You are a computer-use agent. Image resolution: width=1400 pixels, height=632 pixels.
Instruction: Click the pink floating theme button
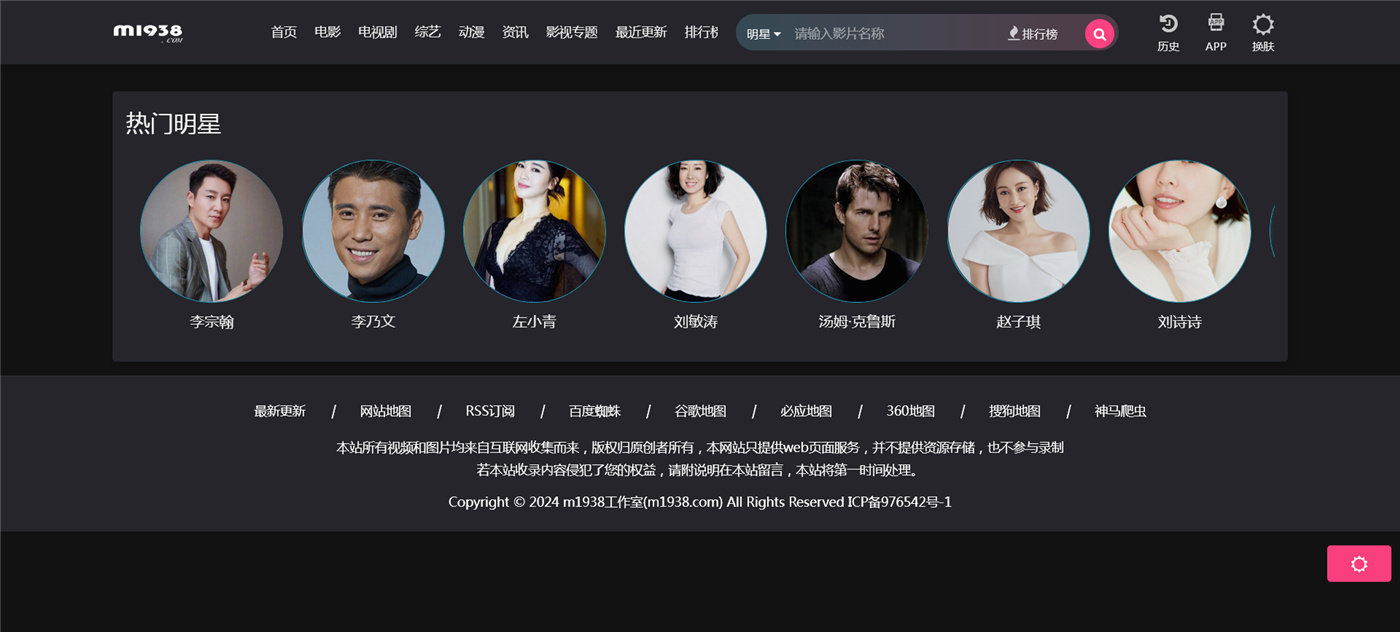click(x=1359, y=564)
